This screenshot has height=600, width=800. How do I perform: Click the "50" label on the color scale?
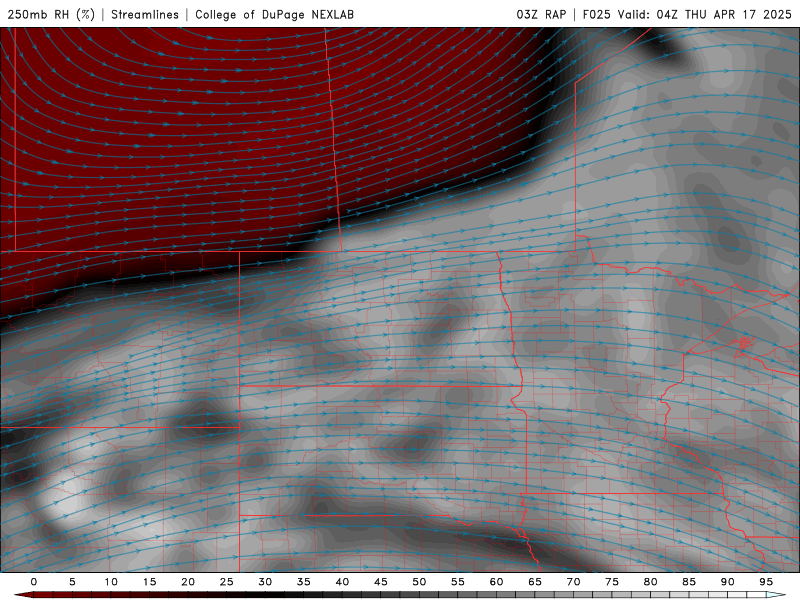(419, 582)
